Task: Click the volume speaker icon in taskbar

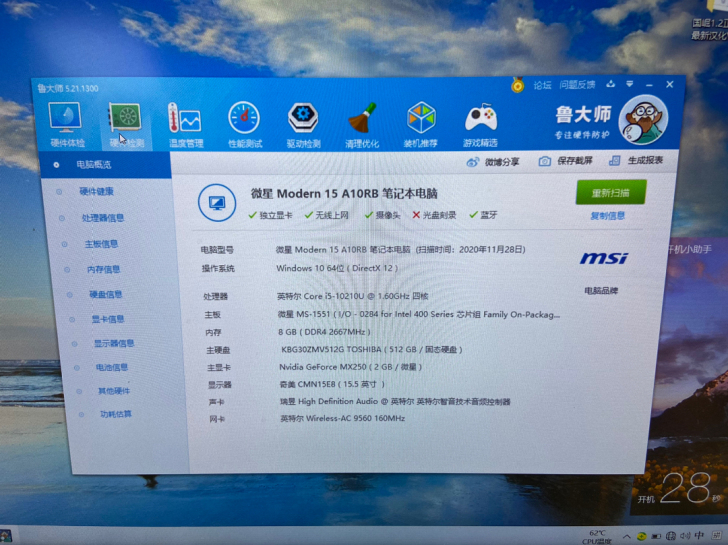Action: click(685, 536)
